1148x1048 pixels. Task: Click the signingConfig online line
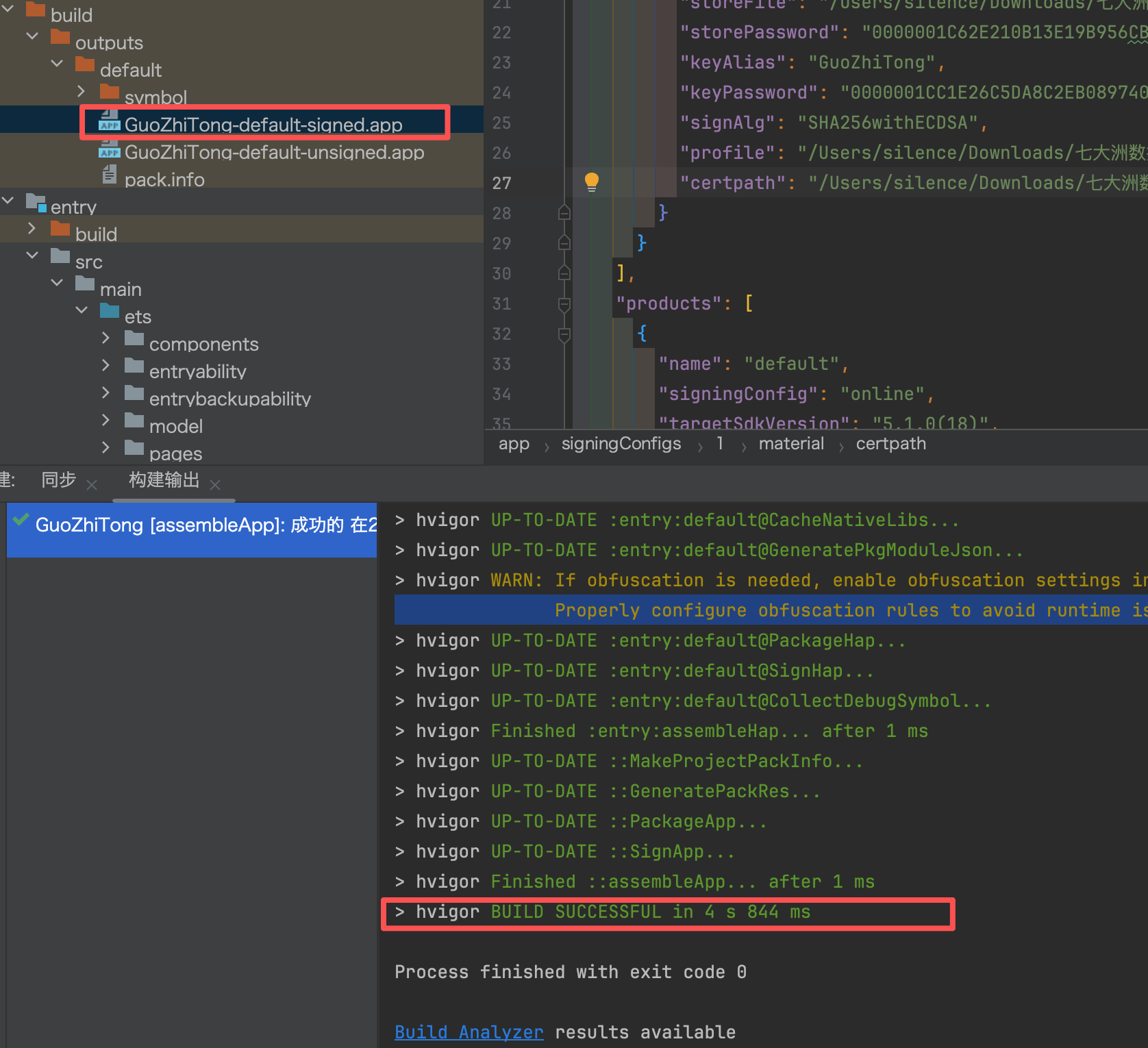click(797, 394)
